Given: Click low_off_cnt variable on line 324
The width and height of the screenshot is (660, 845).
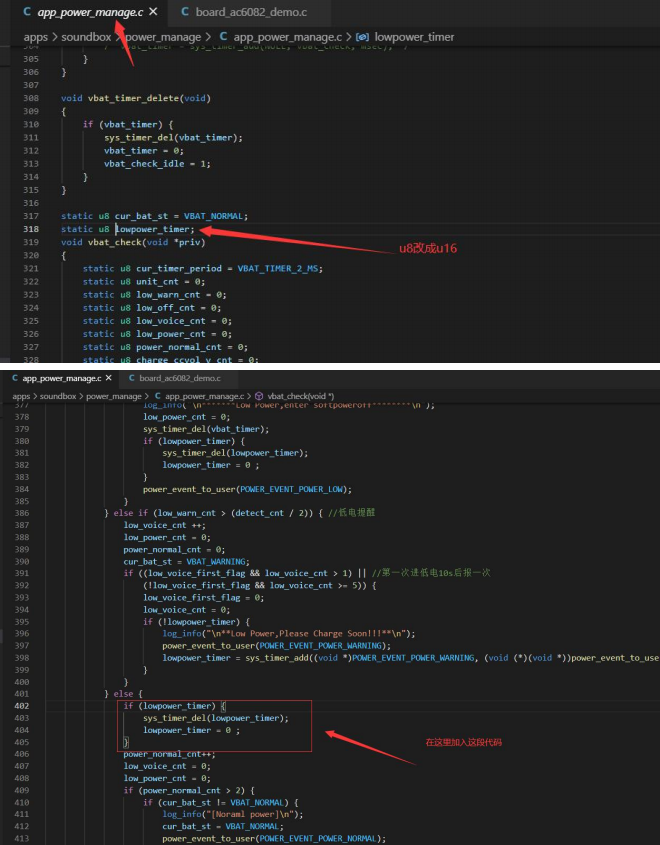Looking at the screenshot, I should pyautogui.click(x=165, y=308).
